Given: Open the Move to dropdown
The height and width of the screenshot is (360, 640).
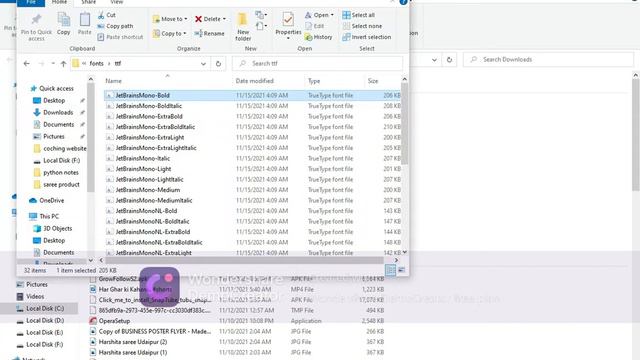Looking at the screenshot, I should tap(170, 19).
